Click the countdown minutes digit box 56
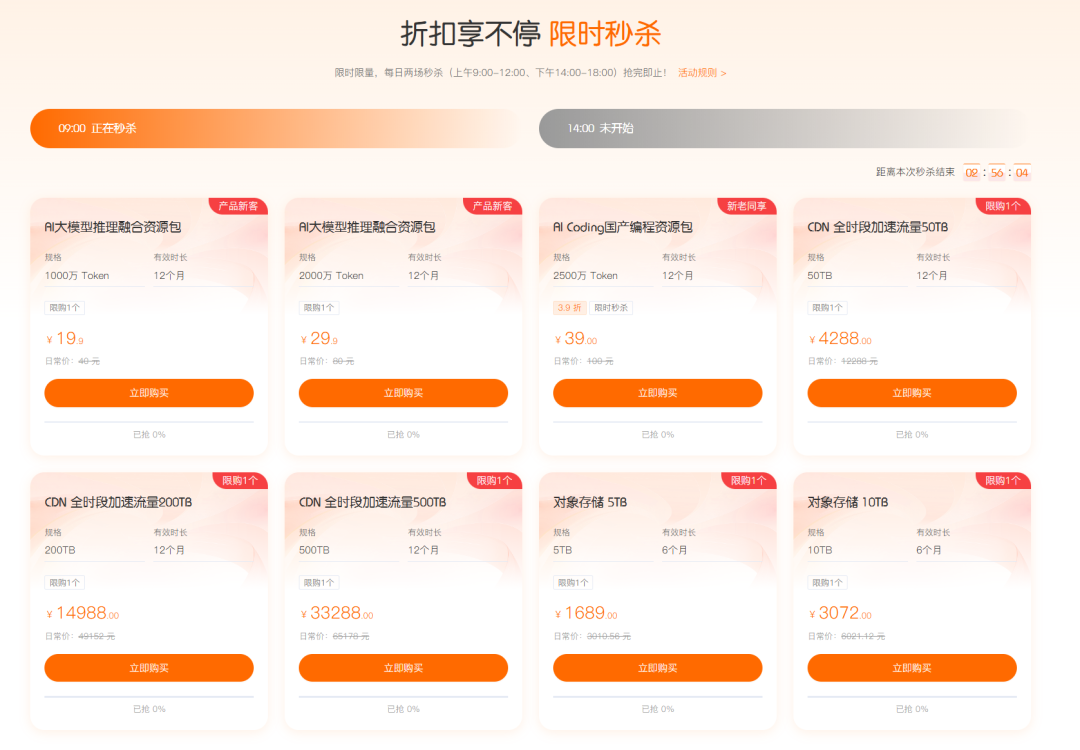Viewport: 1080px width, 750px height. [997, 172]
